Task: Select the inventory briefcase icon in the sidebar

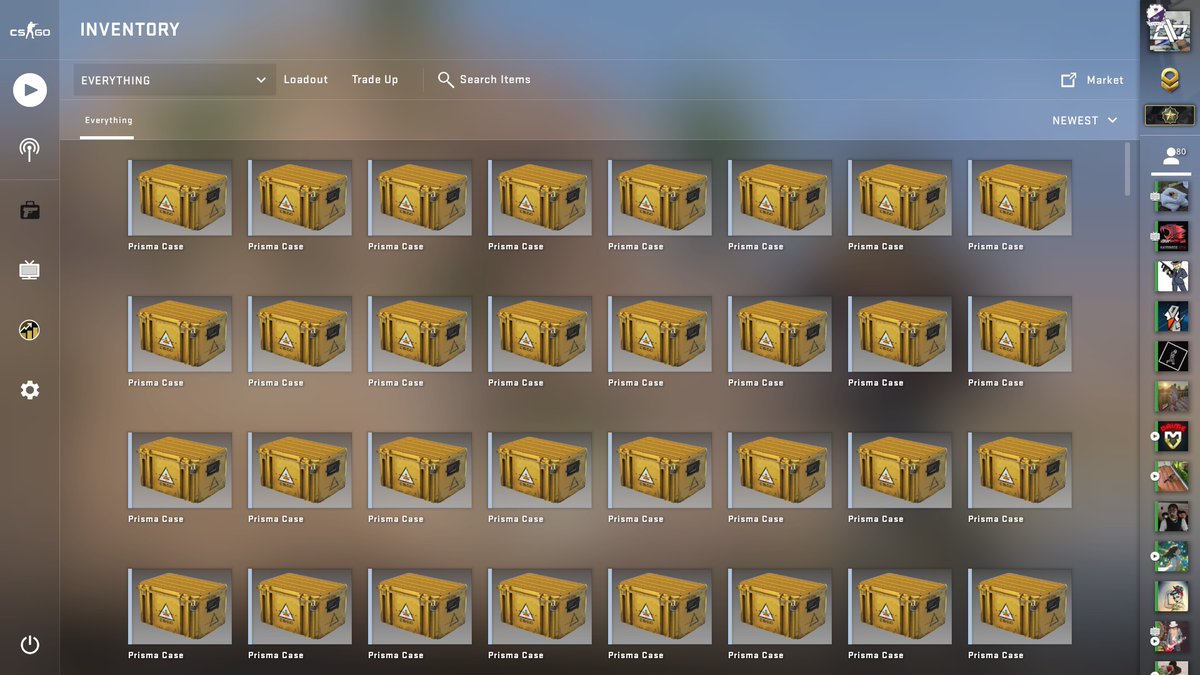Action: pyautogui.click(x=30, y=210)
